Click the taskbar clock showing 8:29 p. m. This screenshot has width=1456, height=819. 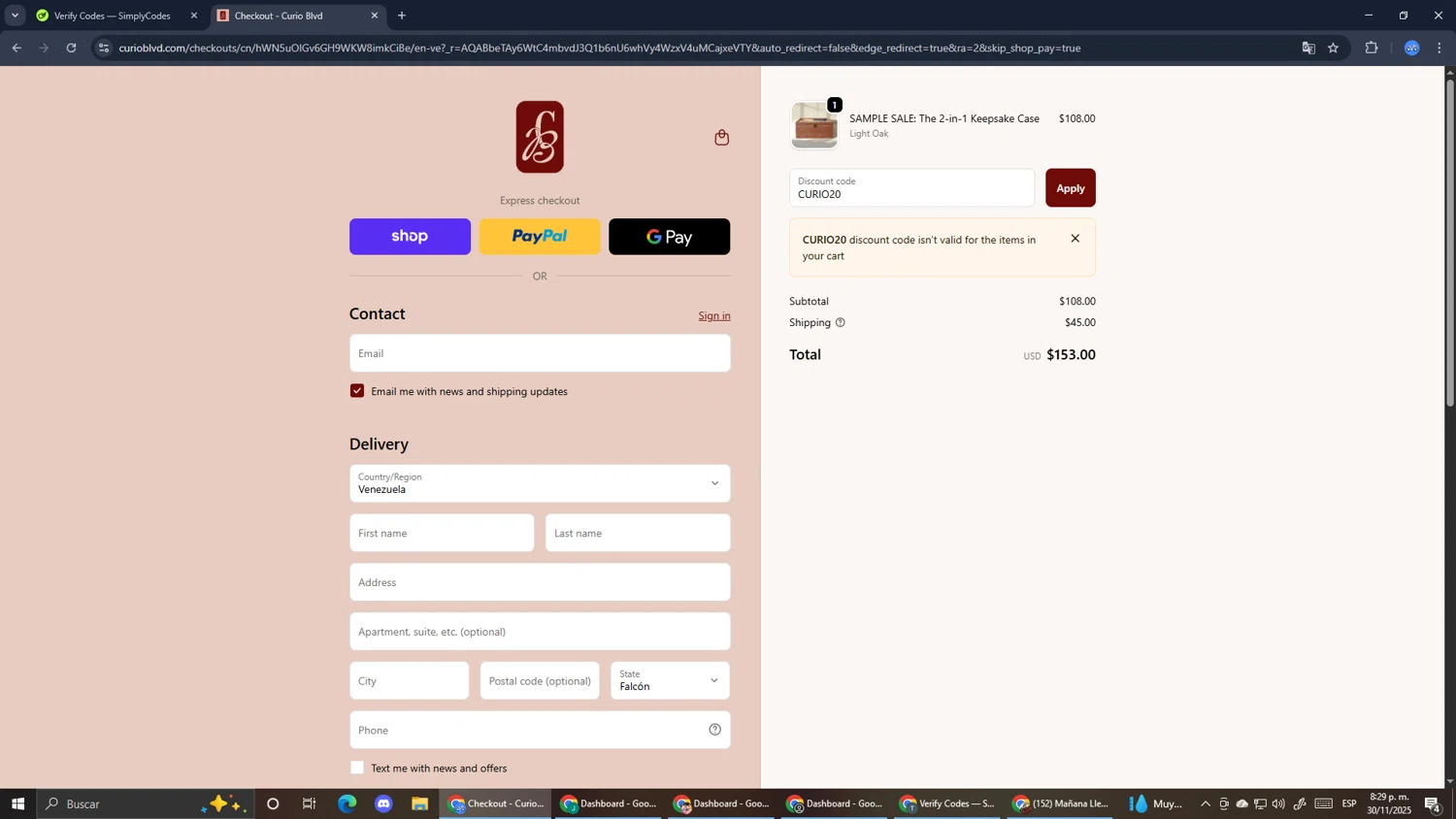point(1389,803)
